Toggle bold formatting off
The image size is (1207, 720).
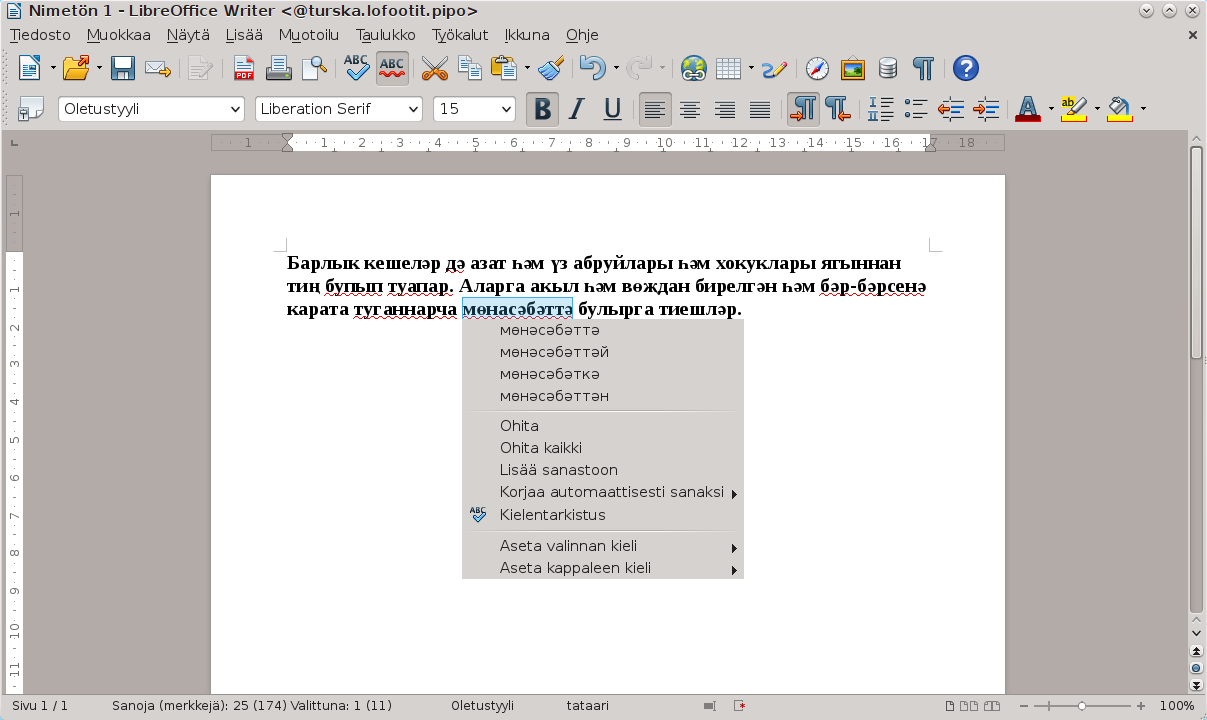coord(542,109)
